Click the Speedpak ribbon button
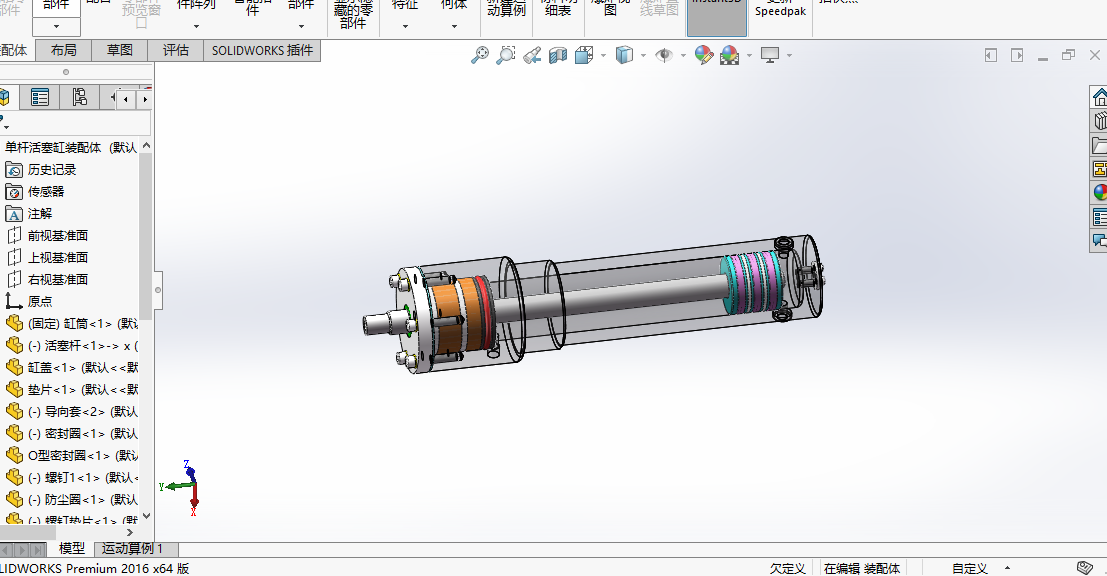Viewport: 1107px width, 576px height. [x=780, y=10]
